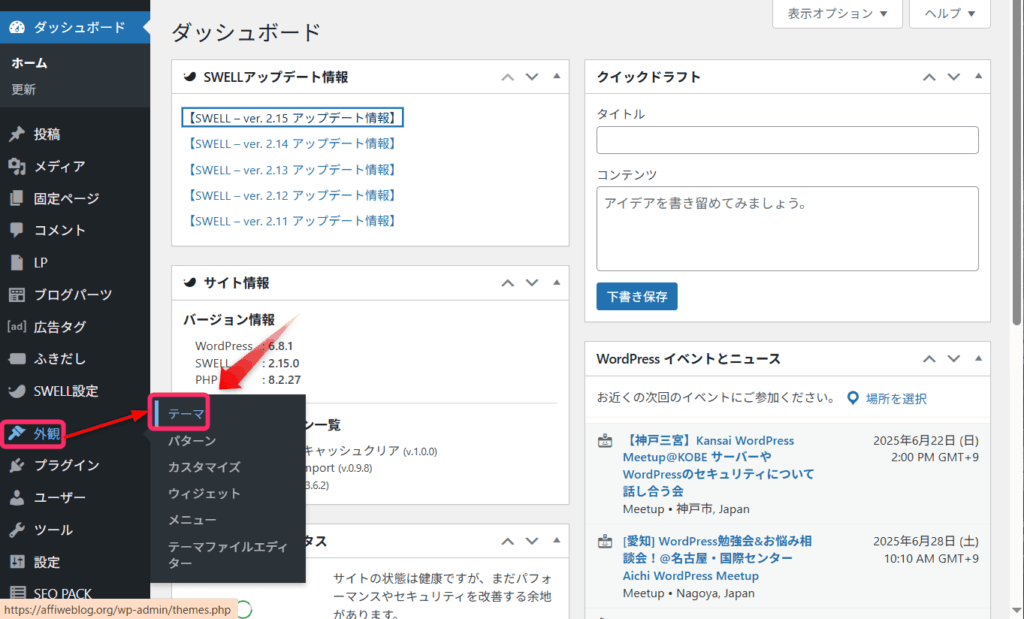Click the pages icon beside 固定ページ
Viewport: 1024px width, 619px height.
tap(17, 198)
